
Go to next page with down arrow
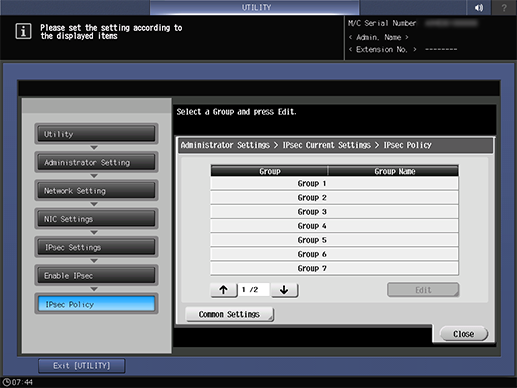284,290
